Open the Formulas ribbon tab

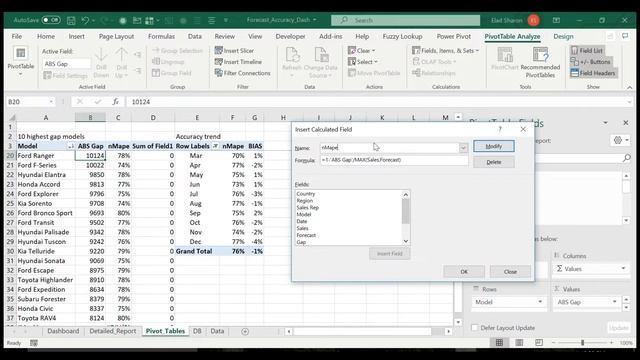(x=161, y=36)
